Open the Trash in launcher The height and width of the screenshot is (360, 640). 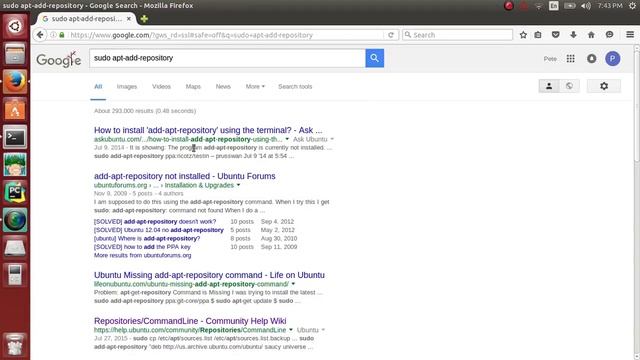click(15, 345)
